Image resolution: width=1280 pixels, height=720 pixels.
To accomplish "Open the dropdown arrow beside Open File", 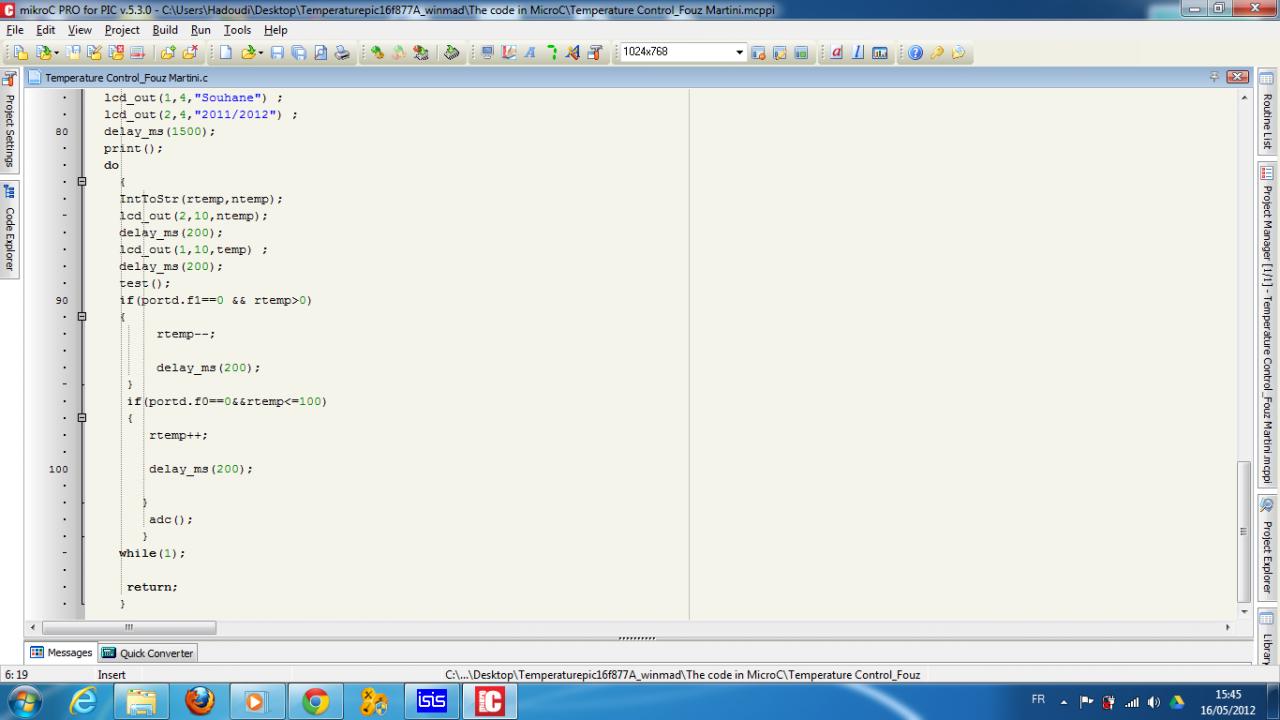I will click(x=262, y=53).
